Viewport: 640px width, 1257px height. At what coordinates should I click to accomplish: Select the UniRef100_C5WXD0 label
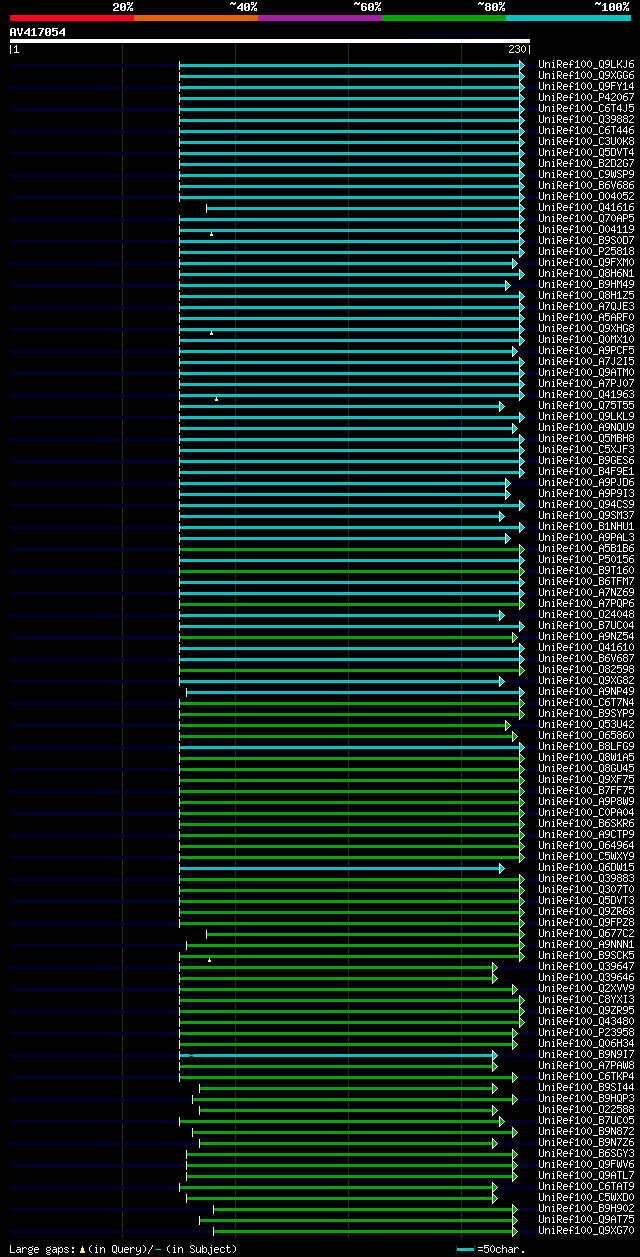586,1198
